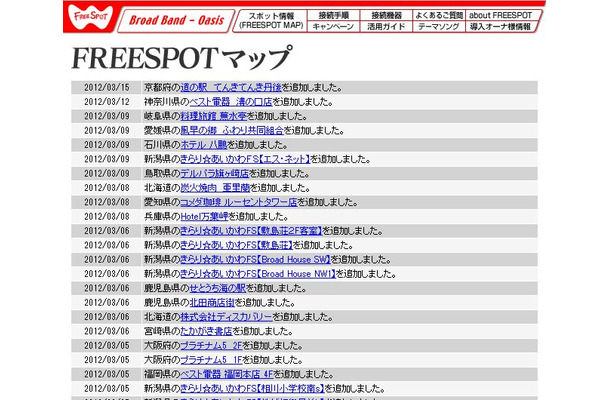610x400 pixels.
Task: Click the 福岡県の prefecture text
Action: coord(162,374)
